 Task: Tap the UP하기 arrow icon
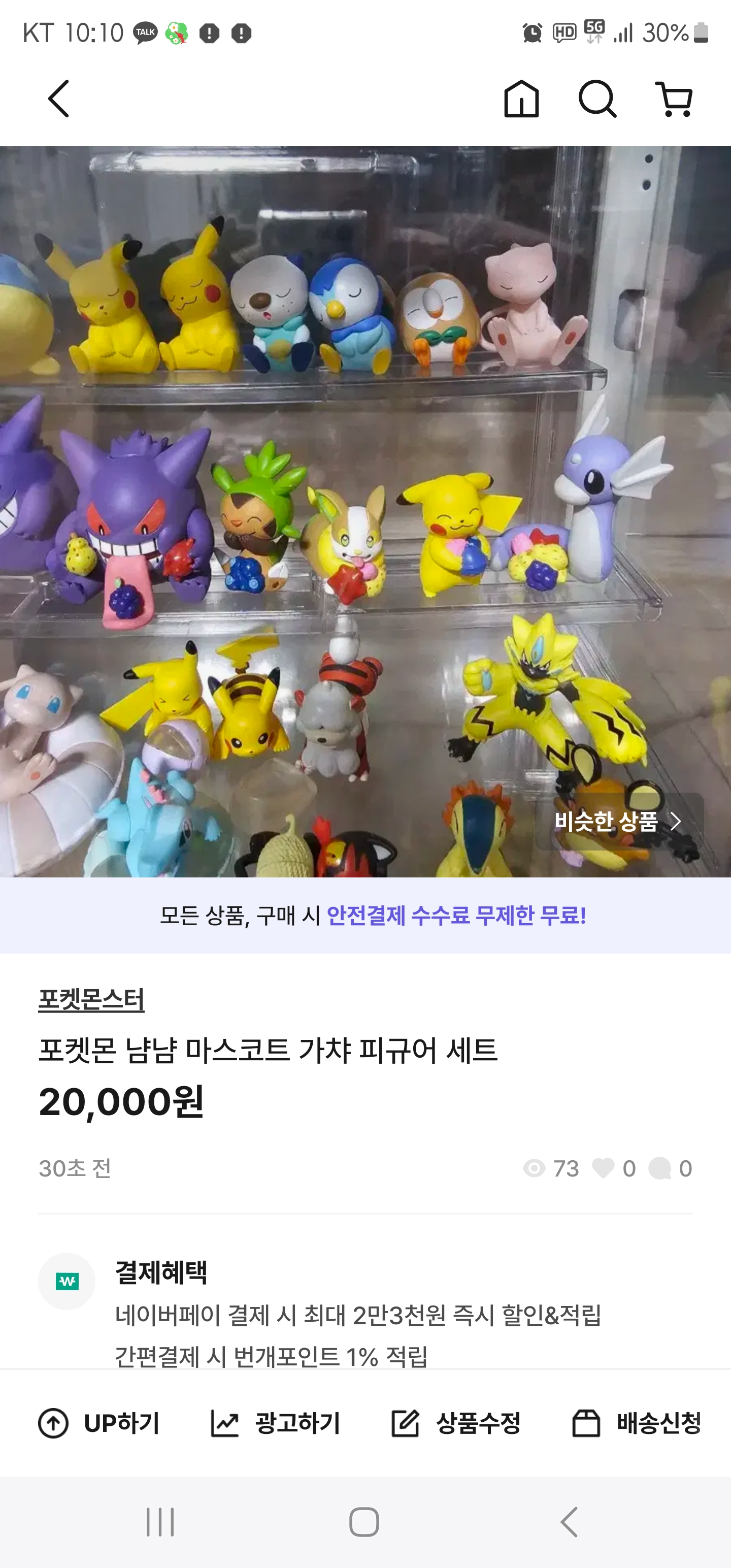coord(54,1424)
